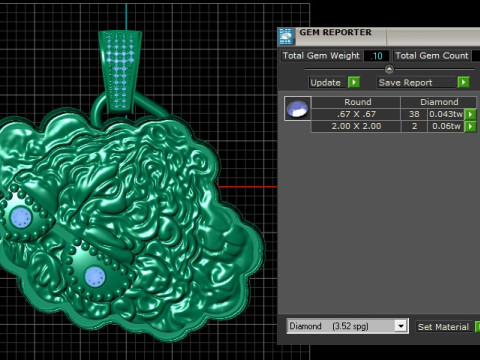
Task: Click the Round column header
Action: point(357,102)
